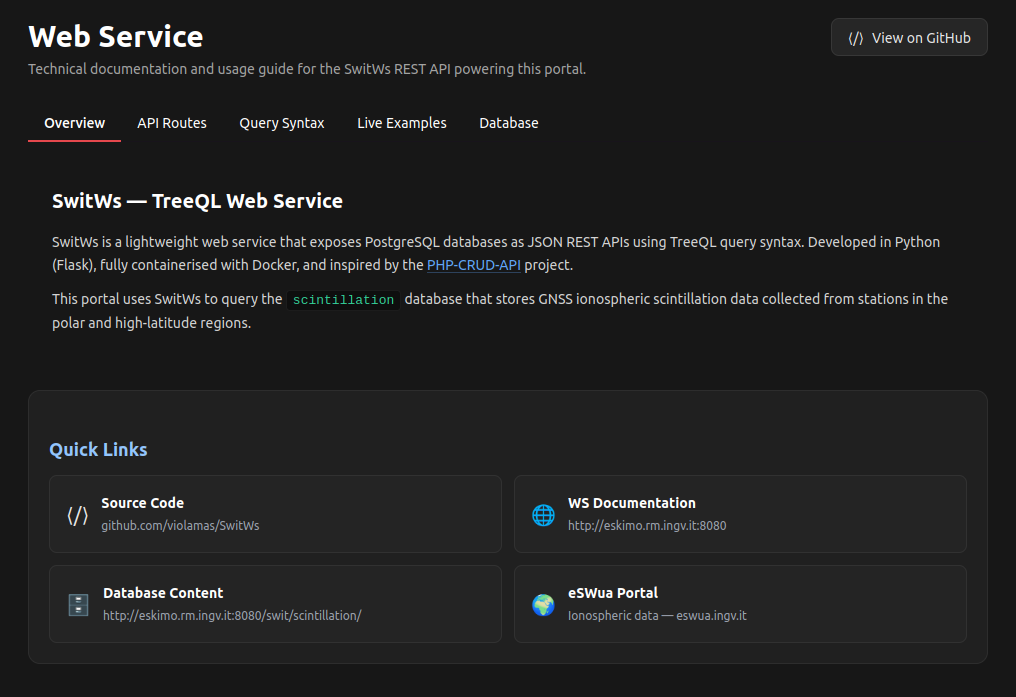Open the PHP-CRUD-API project link
Screen dimensions: 1016x697
tap(473, 264)
